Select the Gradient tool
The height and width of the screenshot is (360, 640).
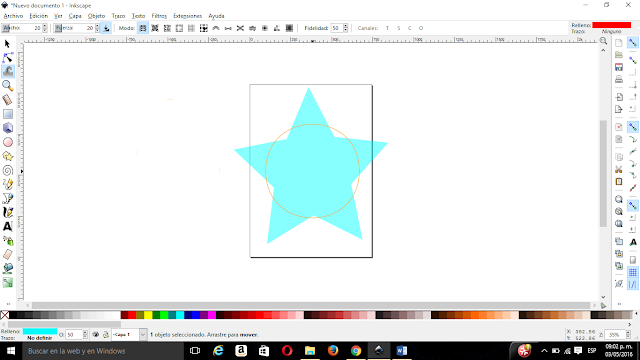click(x=7, y=282)
